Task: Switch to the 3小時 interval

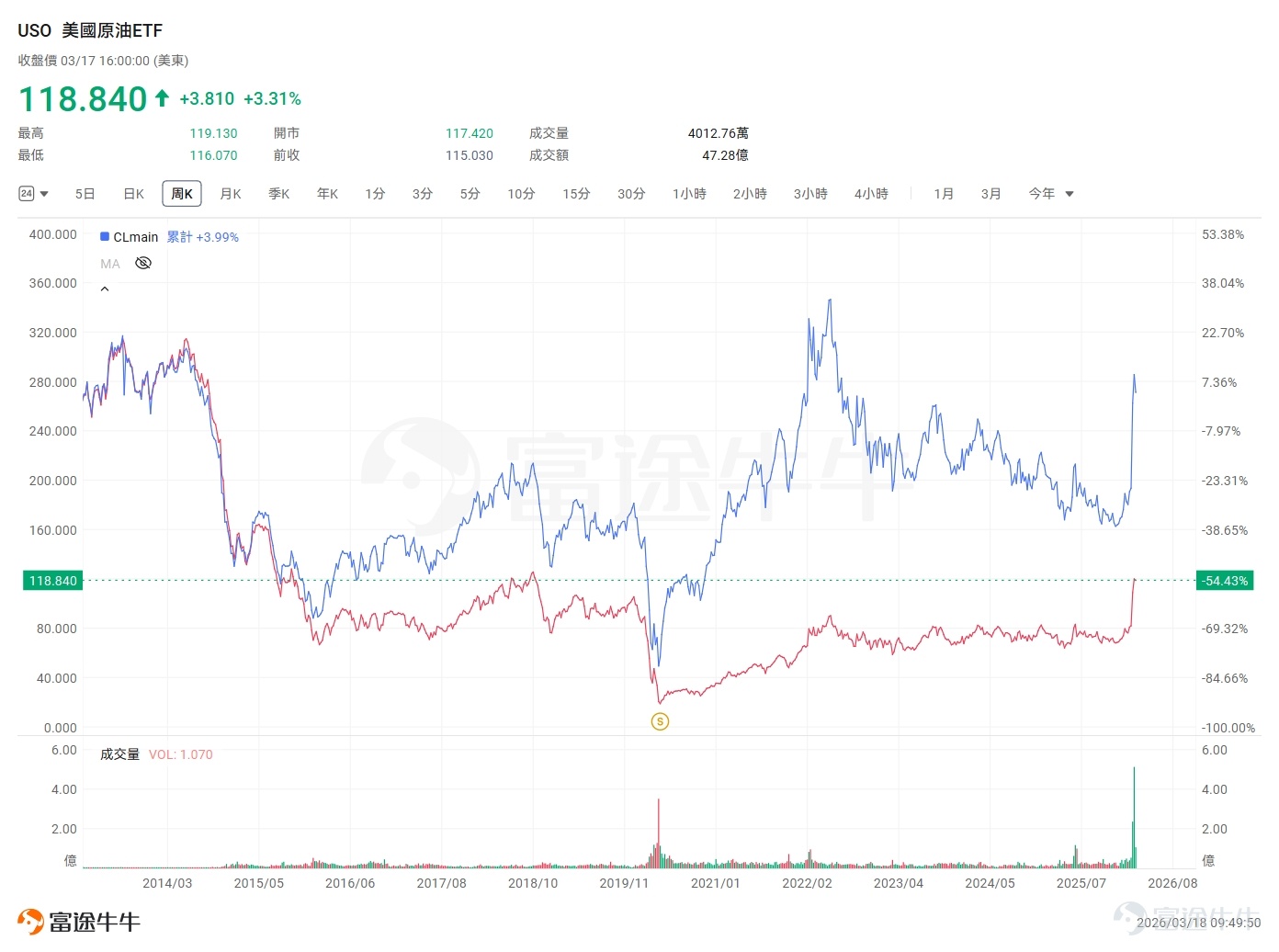Action: (x=810, y=194)
